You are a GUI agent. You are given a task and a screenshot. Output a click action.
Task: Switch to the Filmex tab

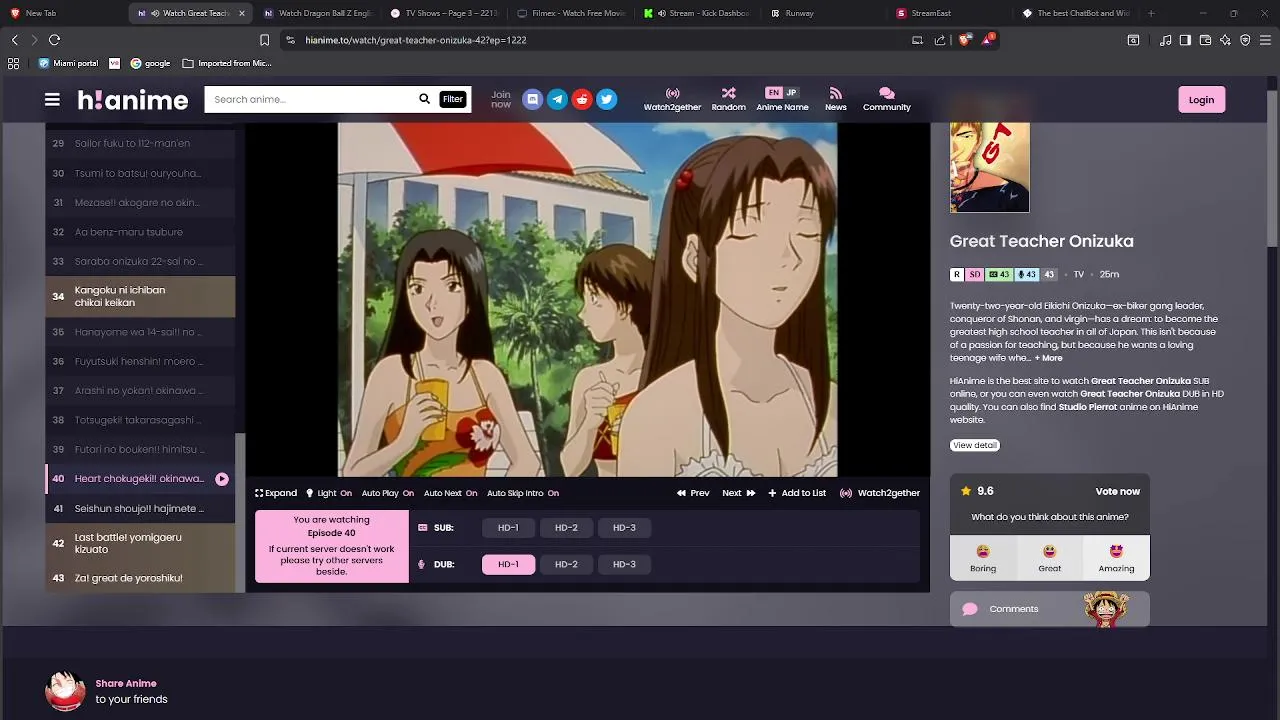pos(572,13)
